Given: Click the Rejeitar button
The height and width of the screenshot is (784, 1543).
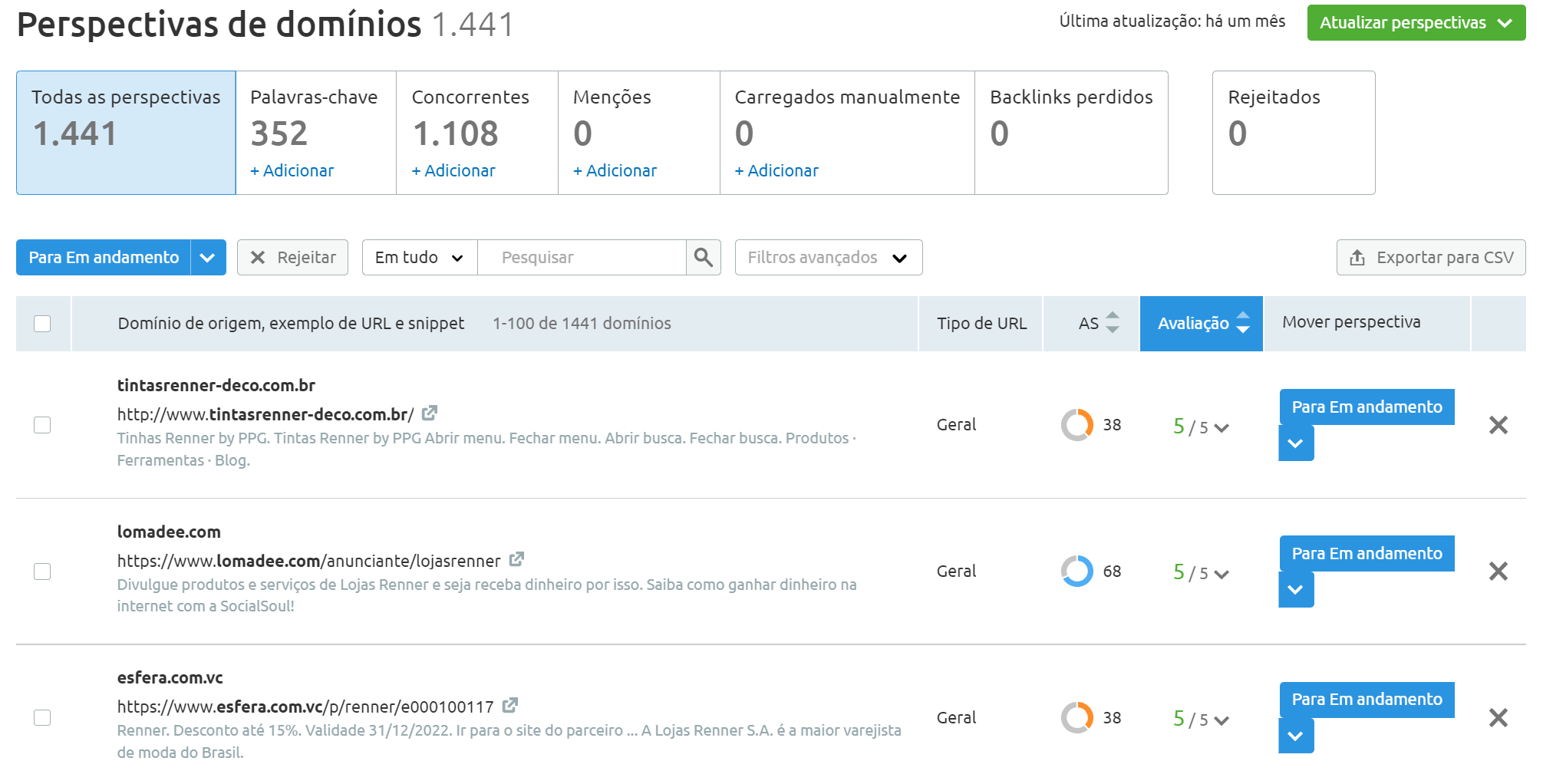Looking at the screenshot, I should tap(292, 257).
